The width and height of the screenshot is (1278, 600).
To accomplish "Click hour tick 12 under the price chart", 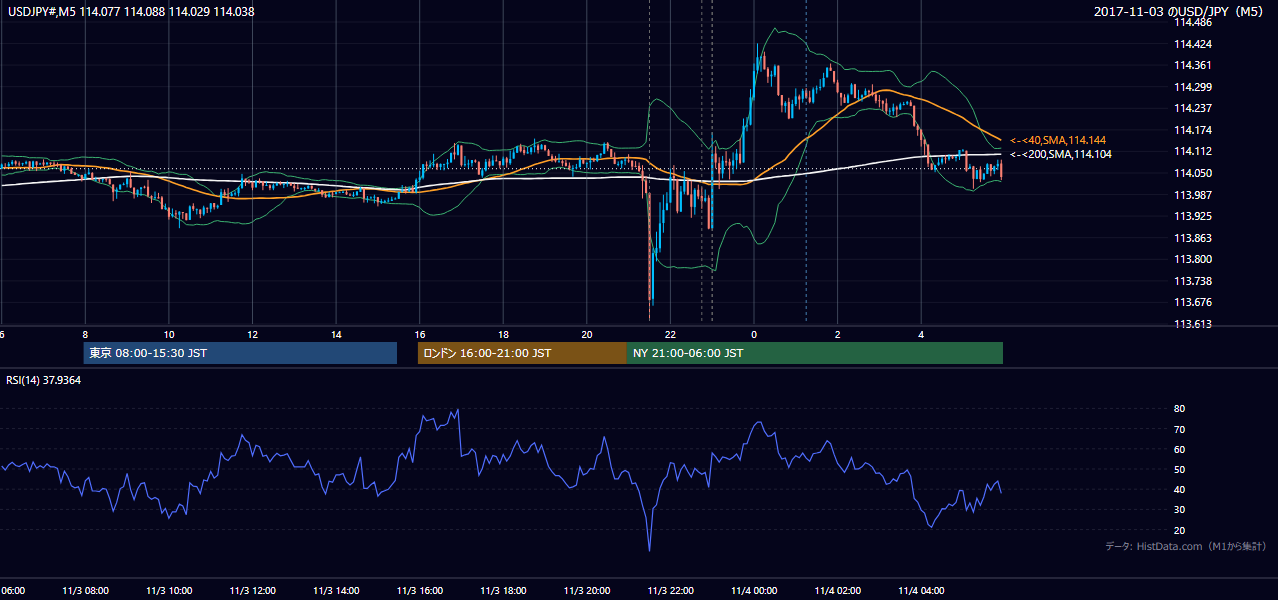I will click(253, 335).
